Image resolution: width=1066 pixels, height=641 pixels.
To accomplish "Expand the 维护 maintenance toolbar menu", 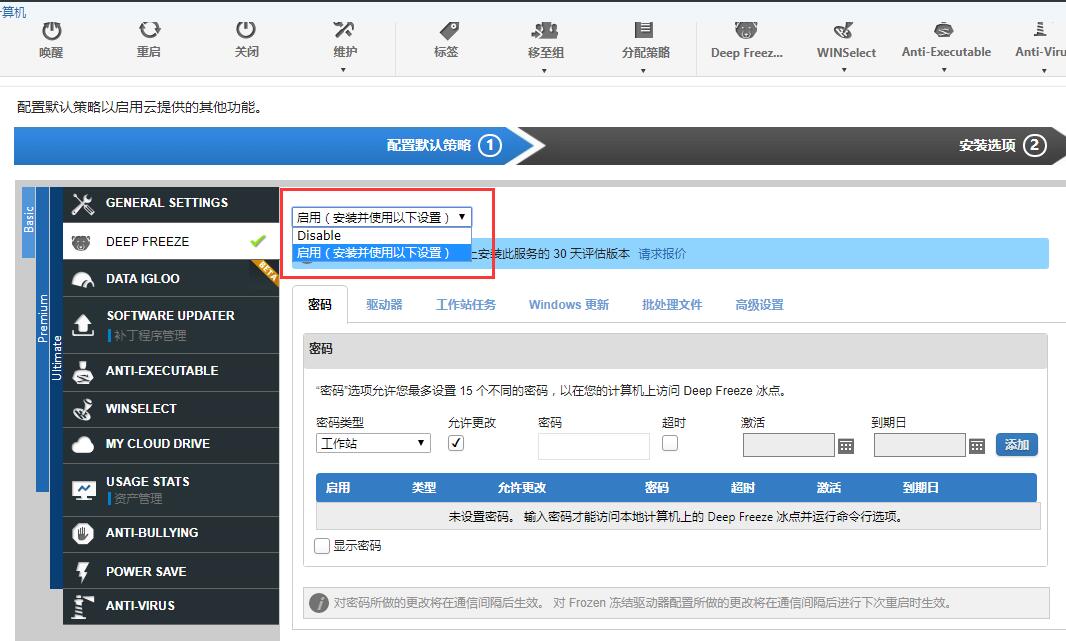I will point(344,40).
